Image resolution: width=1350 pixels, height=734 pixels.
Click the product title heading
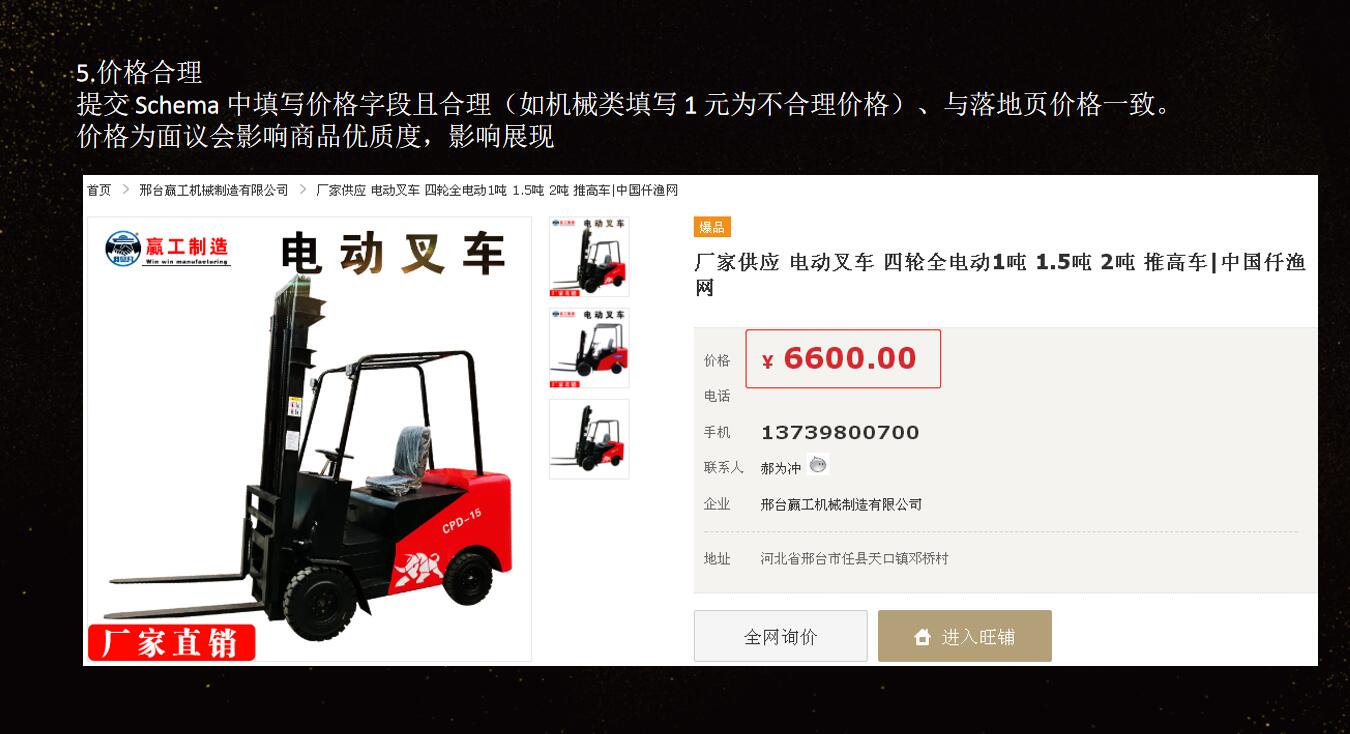[1000, 275]
